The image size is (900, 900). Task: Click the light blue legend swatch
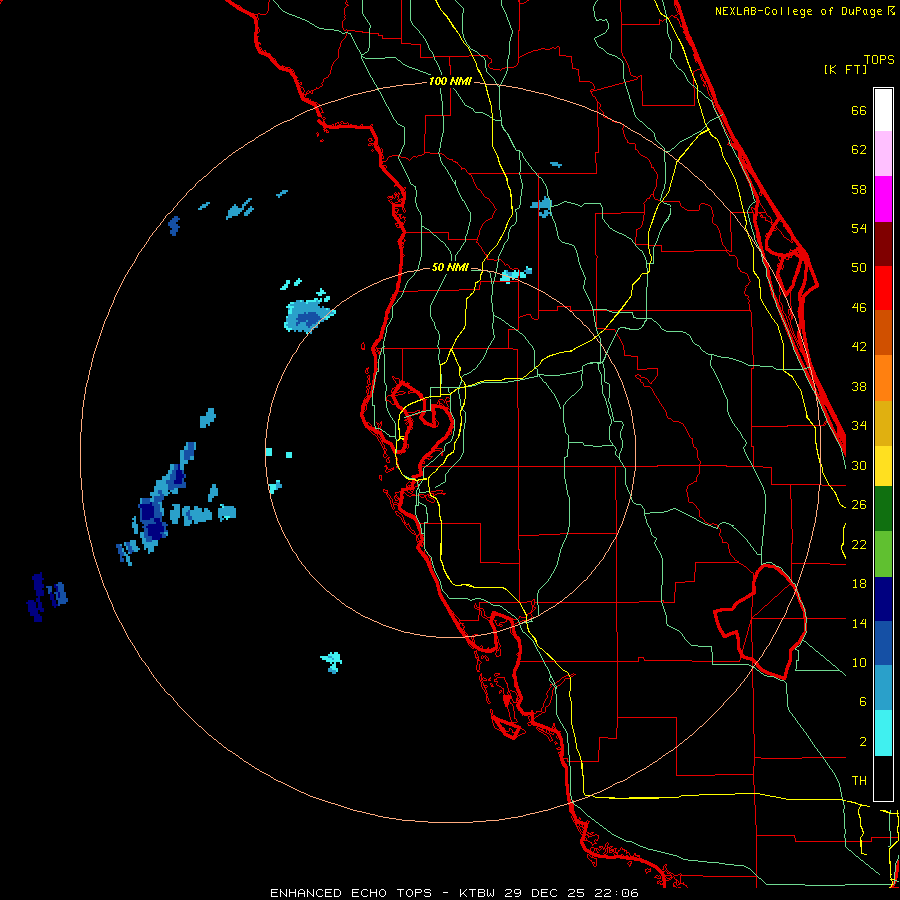(883, 688)
